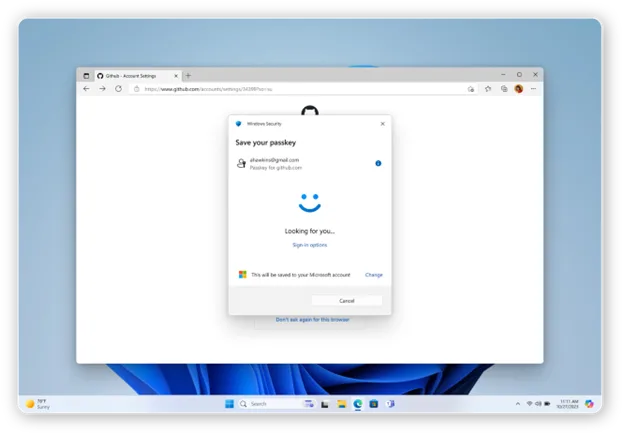Viewport: 624px width, 435px height.
Task: Close the Edge browser window
Action: [x=536, y=75]
